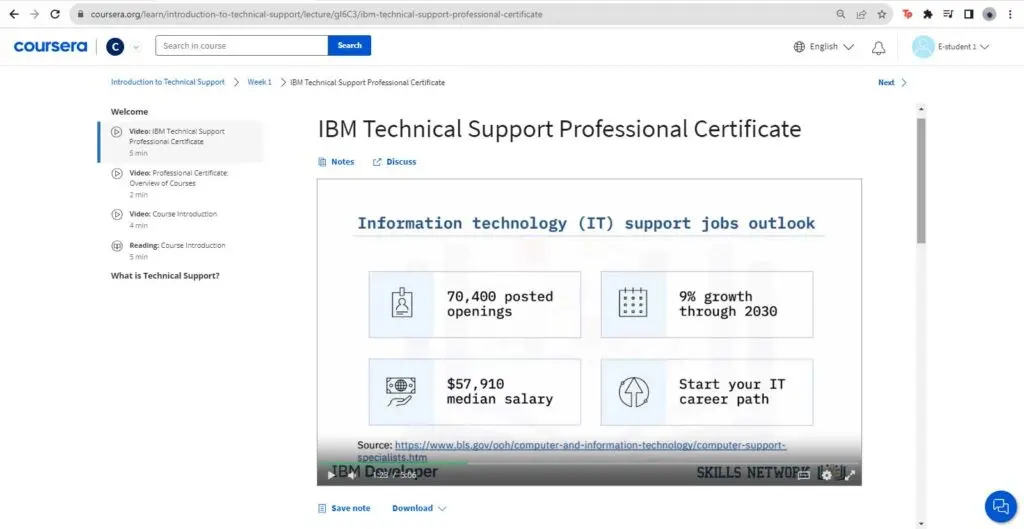Image resolution: width=1024 pixels, height=529 pixels.
Task: Click the scrollbar down arrow
Action: tap(921, 523)
